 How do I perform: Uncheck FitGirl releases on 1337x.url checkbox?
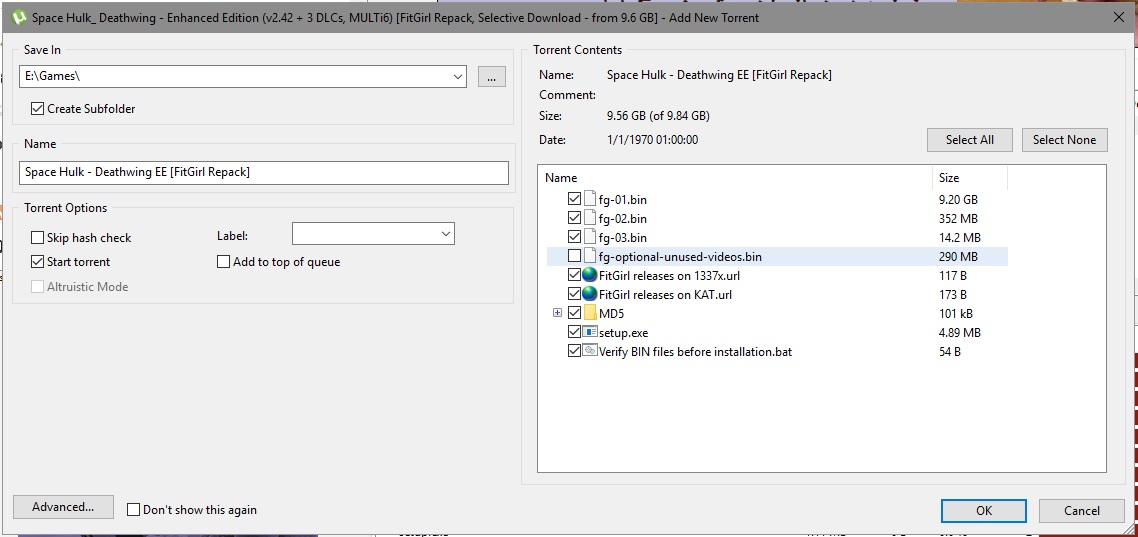coord(574,275)
